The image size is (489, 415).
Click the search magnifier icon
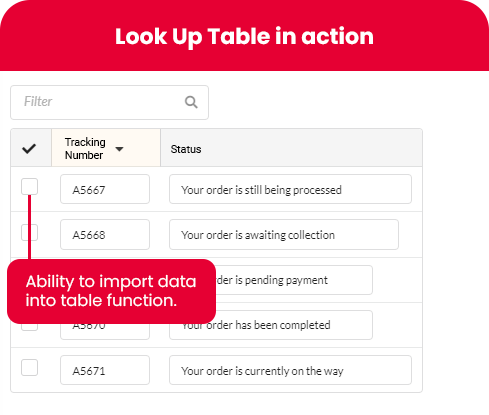click(x=191, y=102)
